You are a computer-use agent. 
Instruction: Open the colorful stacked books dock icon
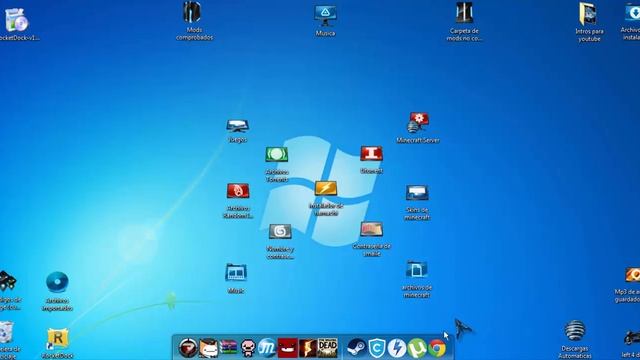[x=229, y=347]
